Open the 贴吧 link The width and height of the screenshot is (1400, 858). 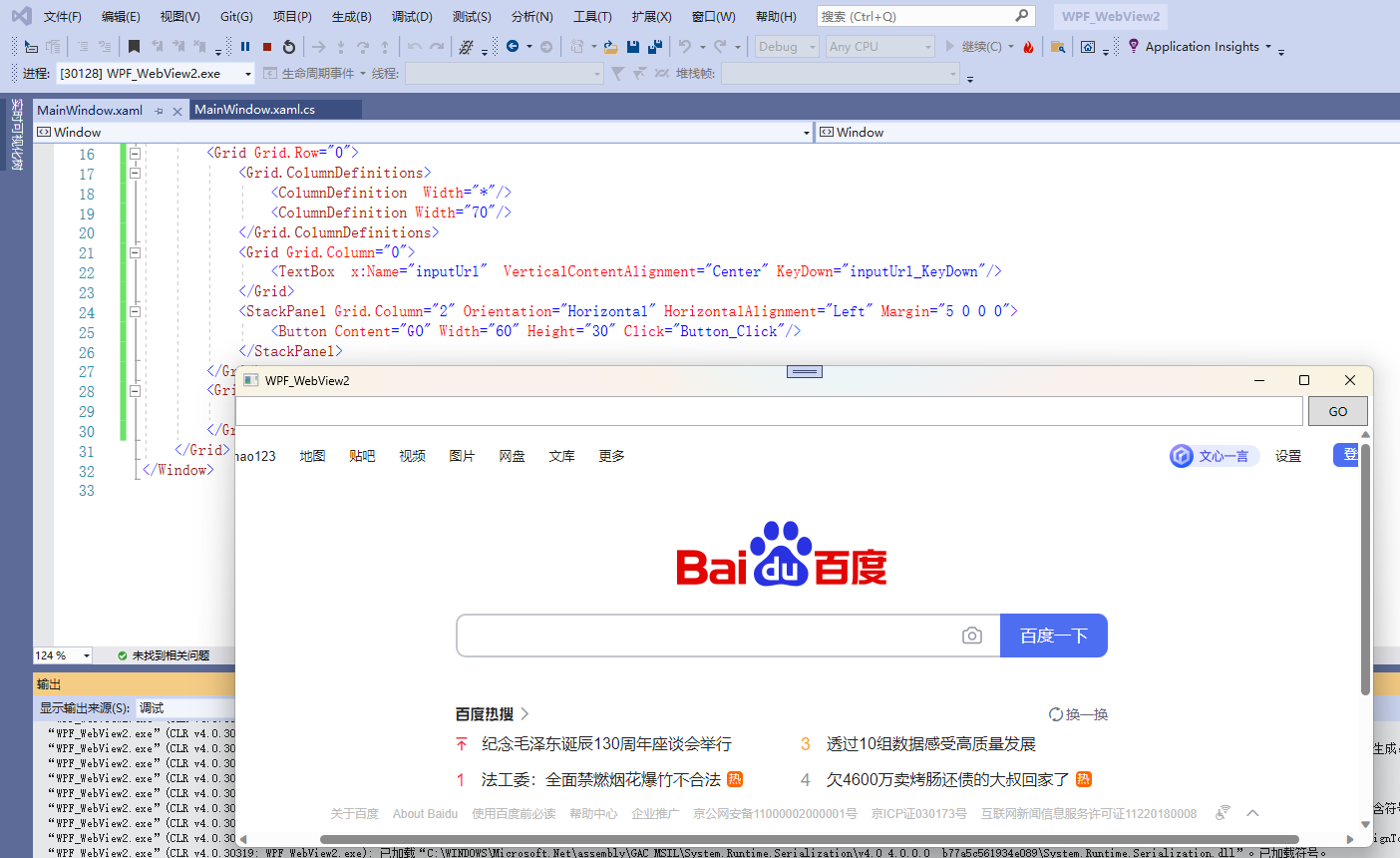click(362, 456)
